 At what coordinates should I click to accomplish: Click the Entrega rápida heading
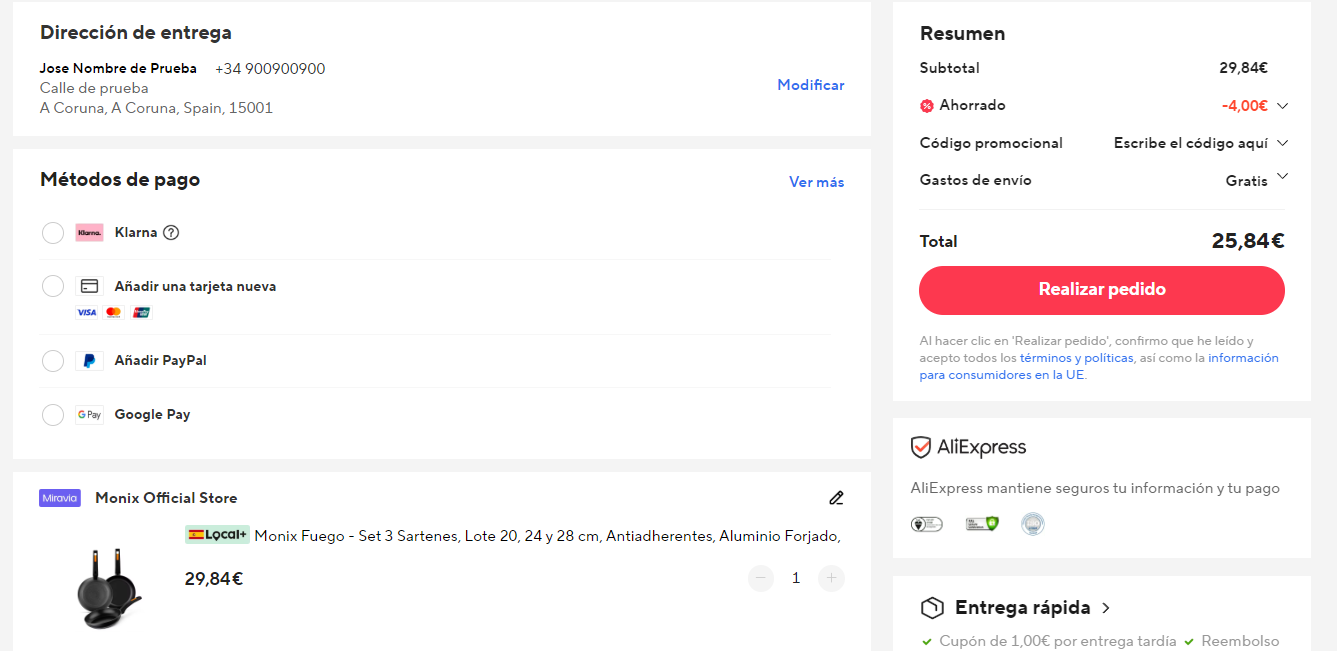click(1023, 608)
